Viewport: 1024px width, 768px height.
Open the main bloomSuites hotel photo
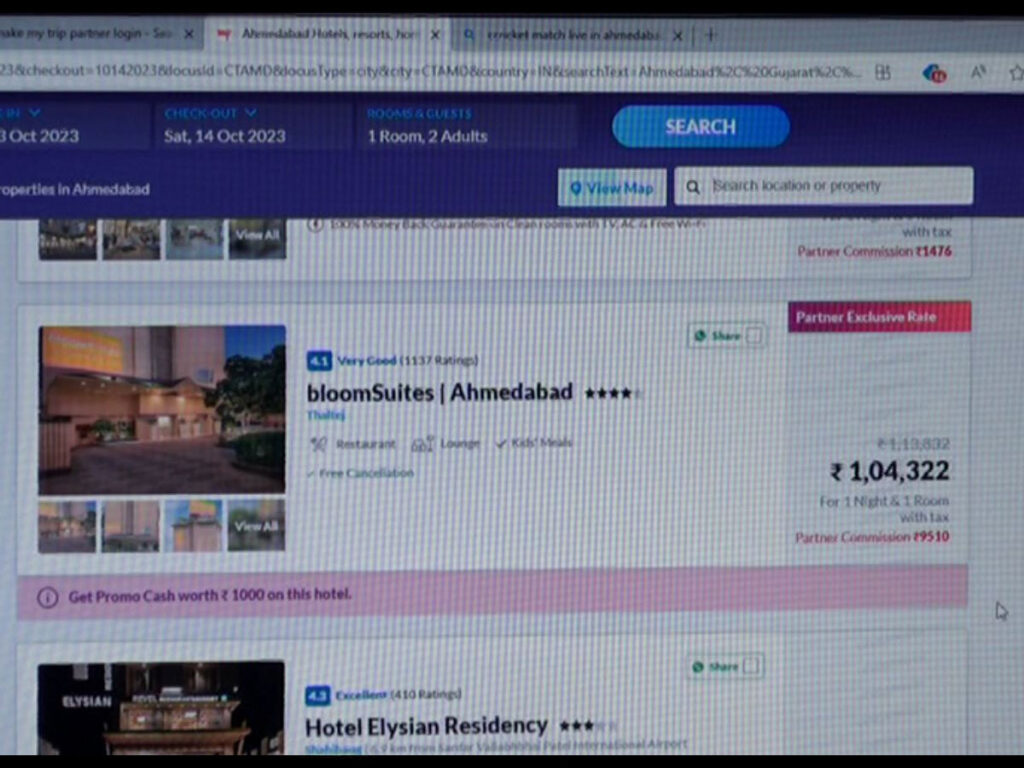(x=162, y=409)
